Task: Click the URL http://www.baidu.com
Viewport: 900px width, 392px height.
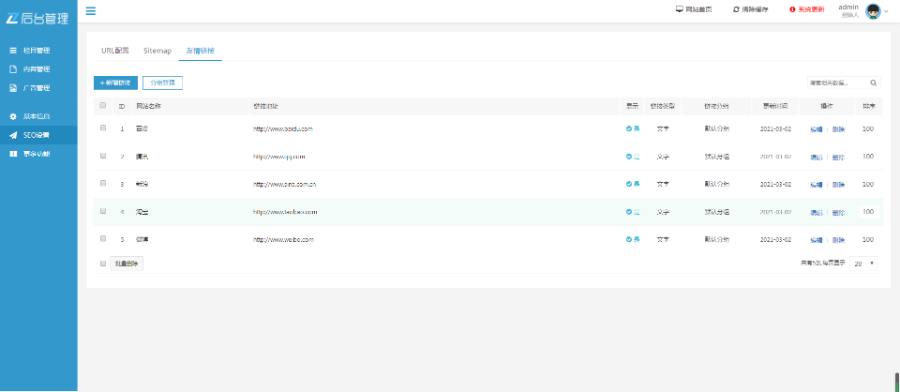Action: [283, 129]
